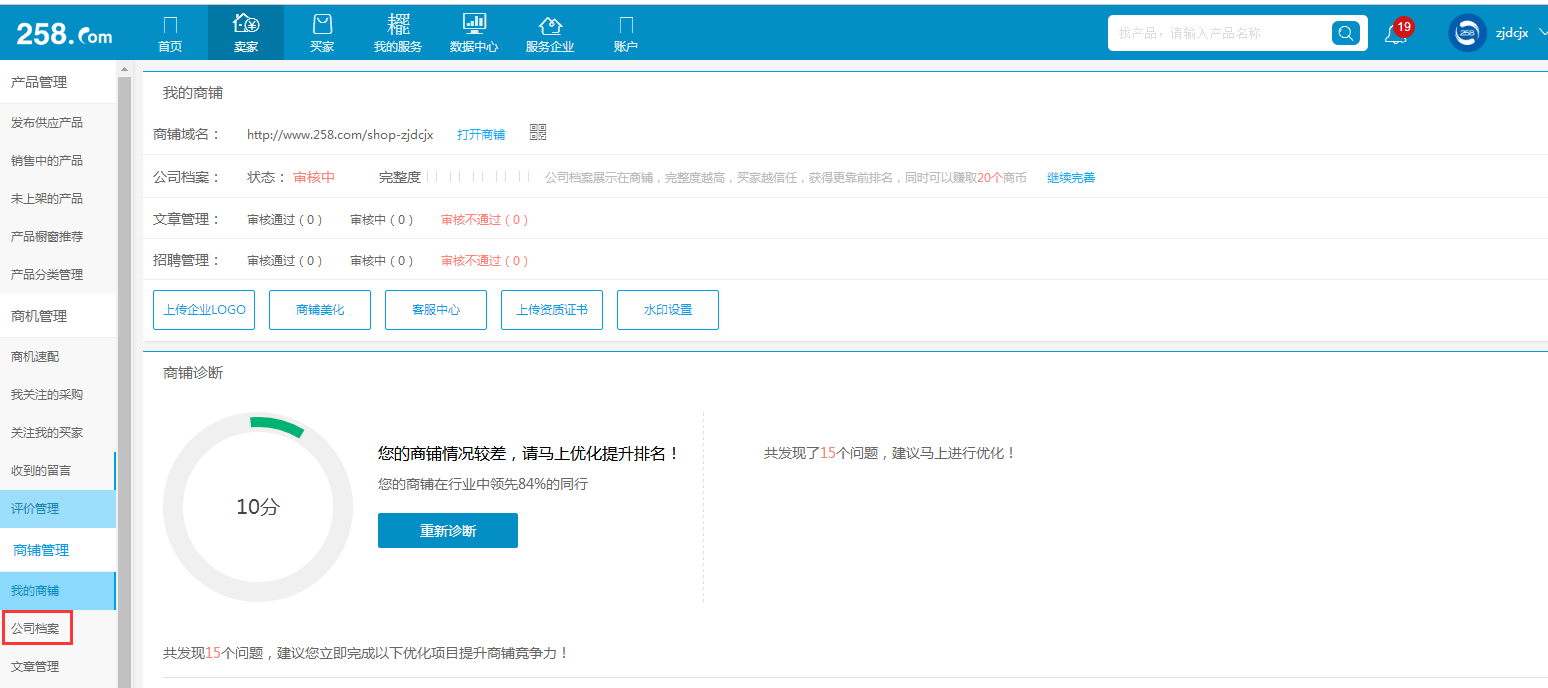
Task: Click the red 审核中 status text
Action: tap(314, 177)
